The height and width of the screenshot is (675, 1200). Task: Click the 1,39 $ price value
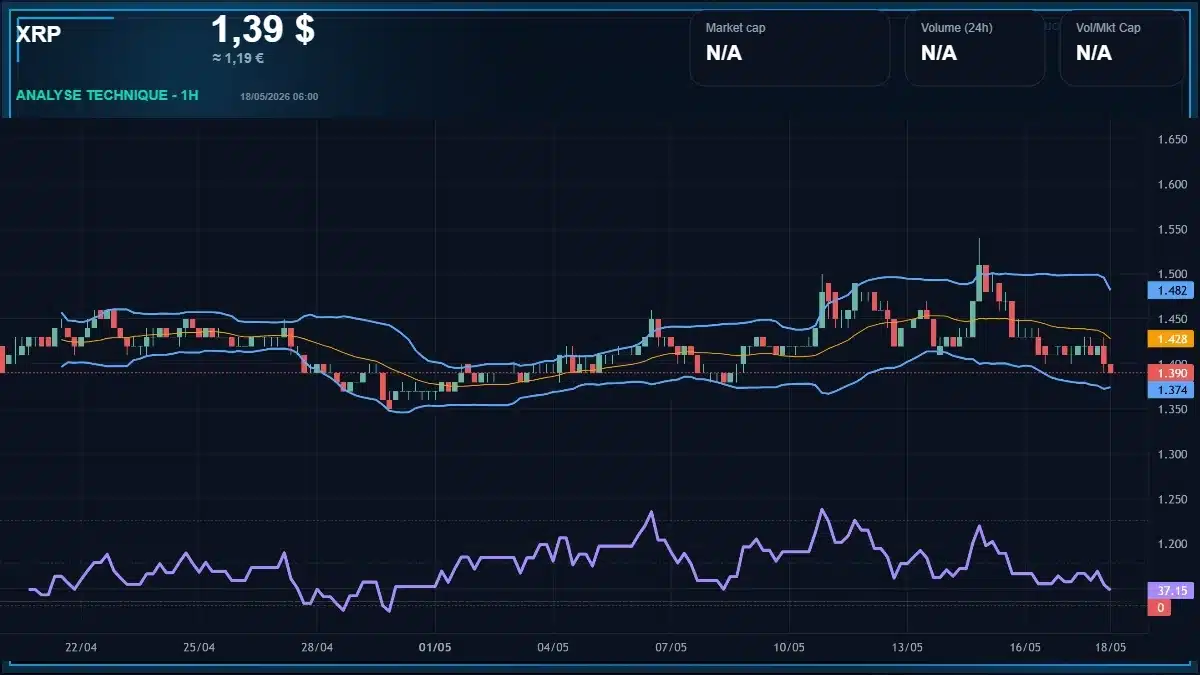click(x=263, y=29)
